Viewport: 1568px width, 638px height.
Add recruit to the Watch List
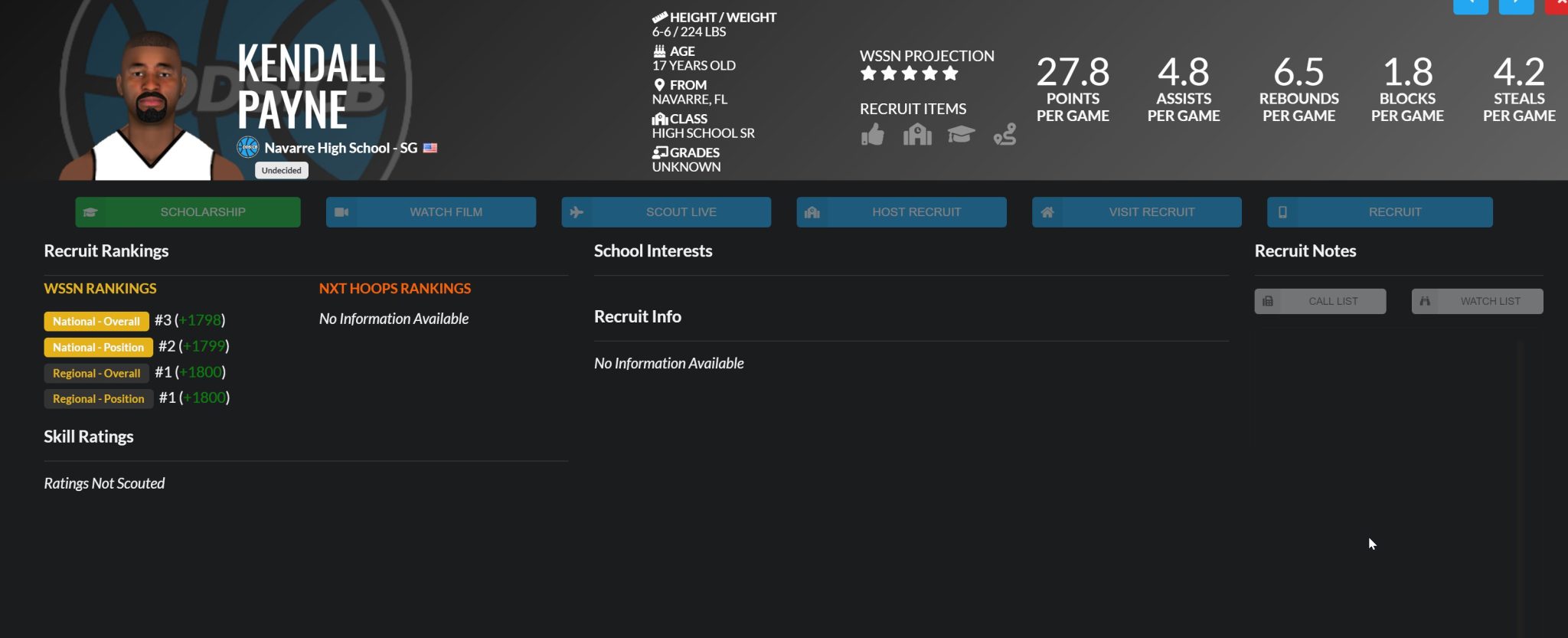(x=1477, y=301)
